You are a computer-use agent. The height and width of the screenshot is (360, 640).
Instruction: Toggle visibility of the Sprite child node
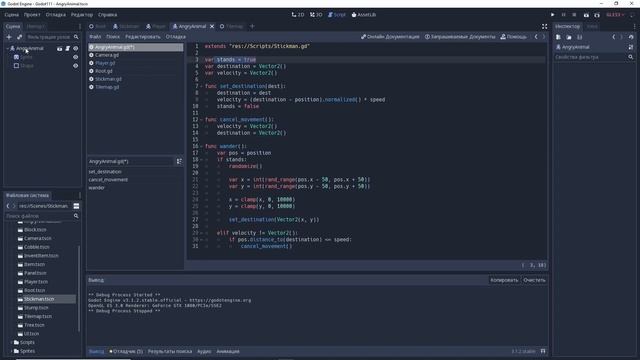pos(76,57)
